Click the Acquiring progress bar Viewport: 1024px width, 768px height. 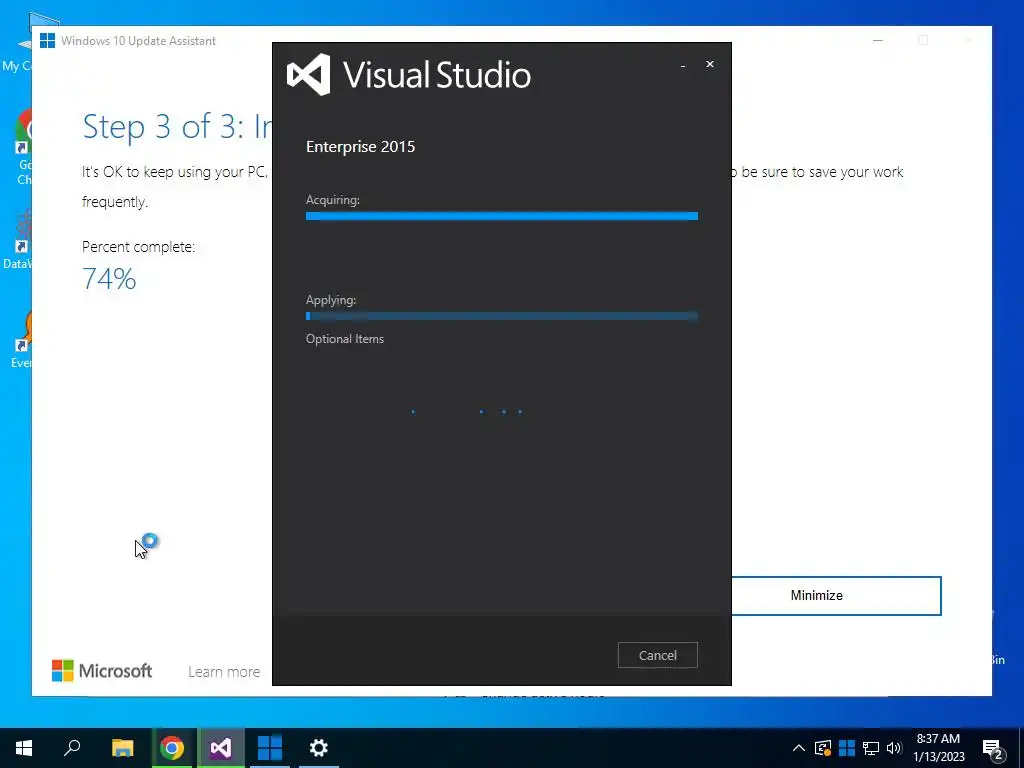[x=502, y=216]
